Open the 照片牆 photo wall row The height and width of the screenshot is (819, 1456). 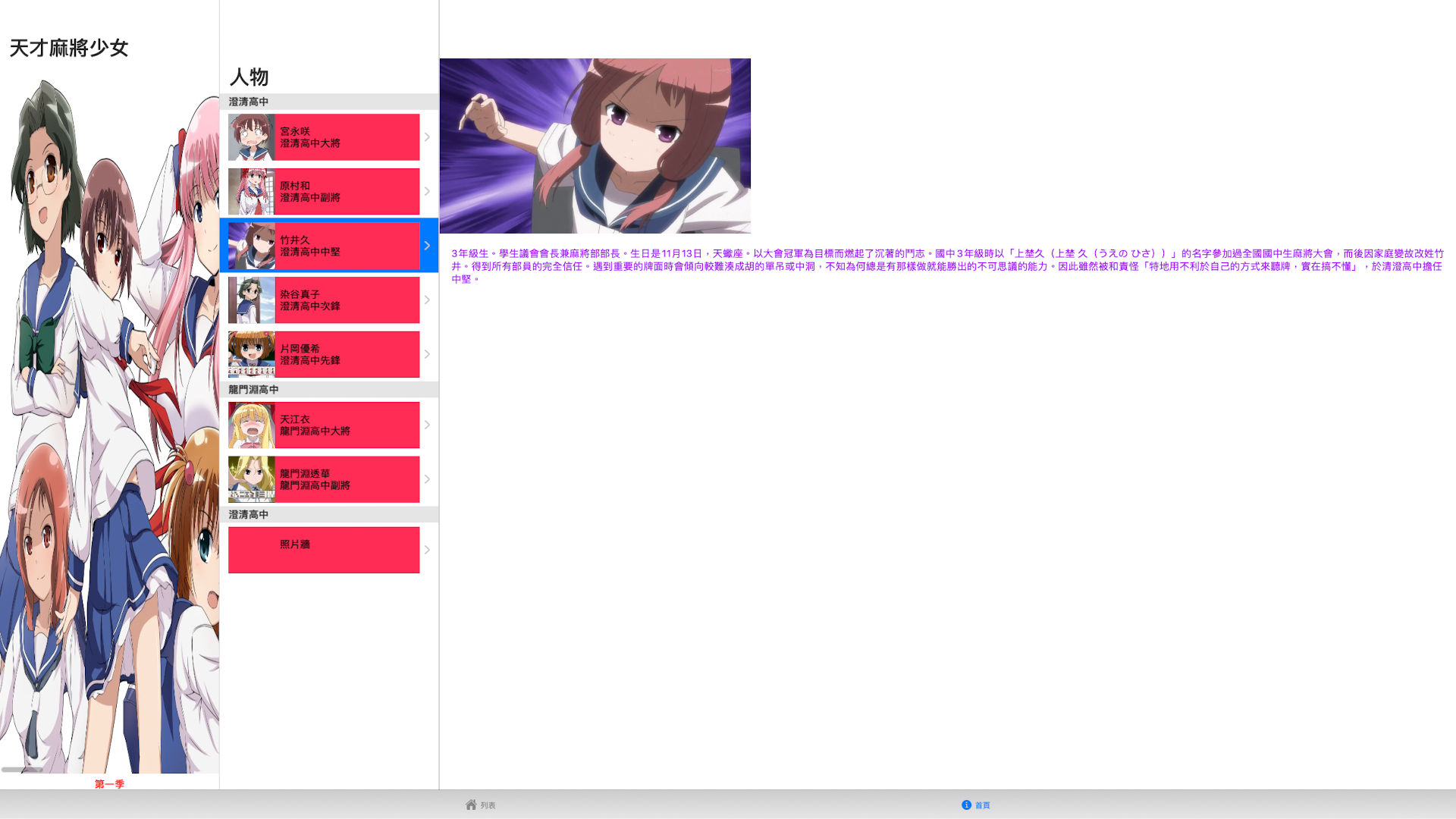coord(329,550)
